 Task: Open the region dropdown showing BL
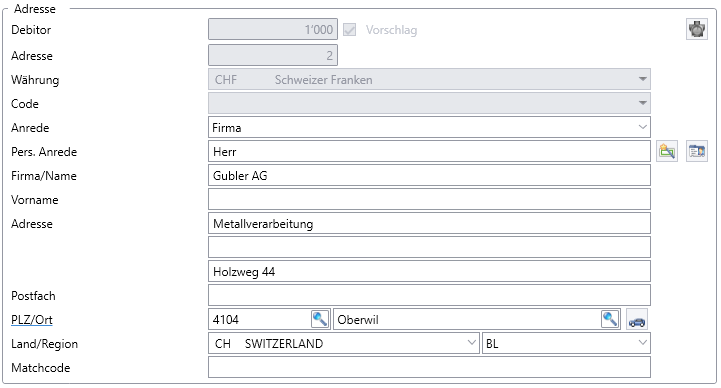click(643, 343)
